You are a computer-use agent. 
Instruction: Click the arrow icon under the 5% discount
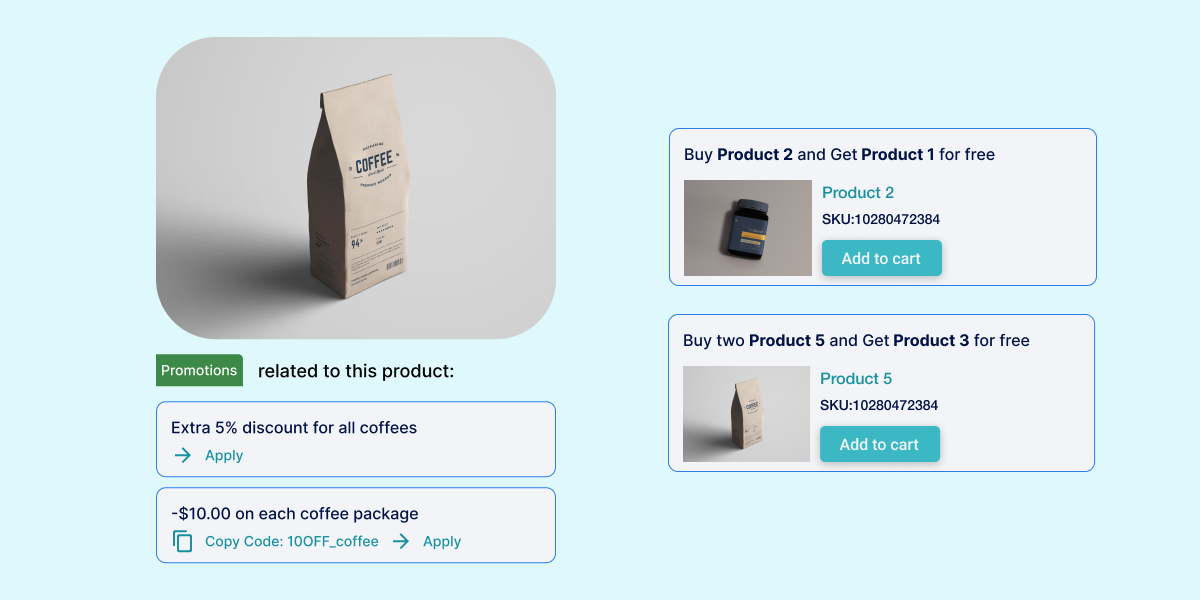point(182,455)
